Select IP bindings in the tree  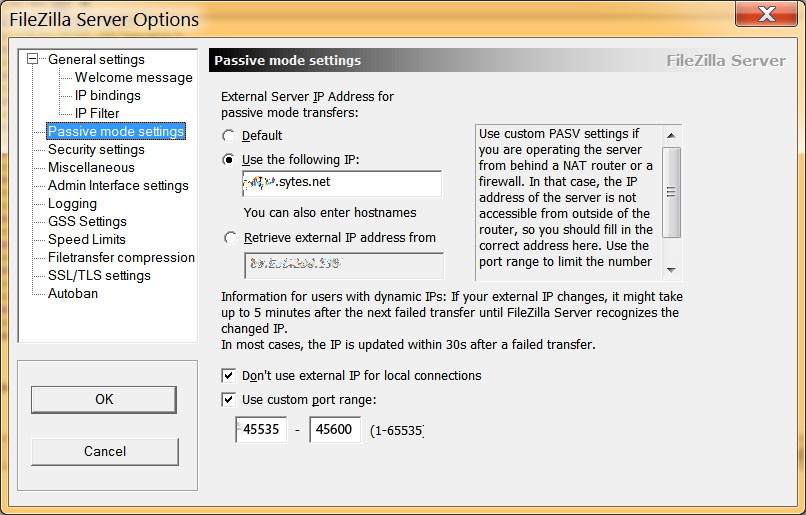click(107, 95)
